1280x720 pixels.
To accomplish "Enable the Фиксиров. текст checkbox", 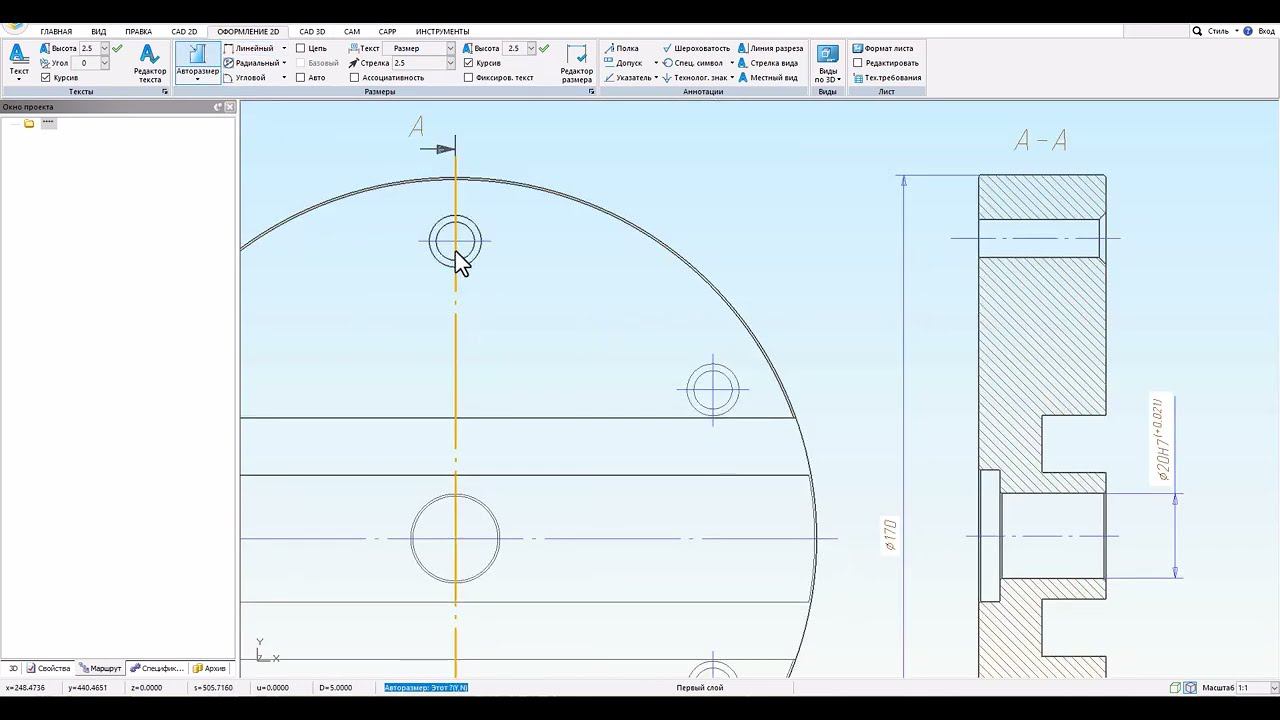I will tap(468, 77).
